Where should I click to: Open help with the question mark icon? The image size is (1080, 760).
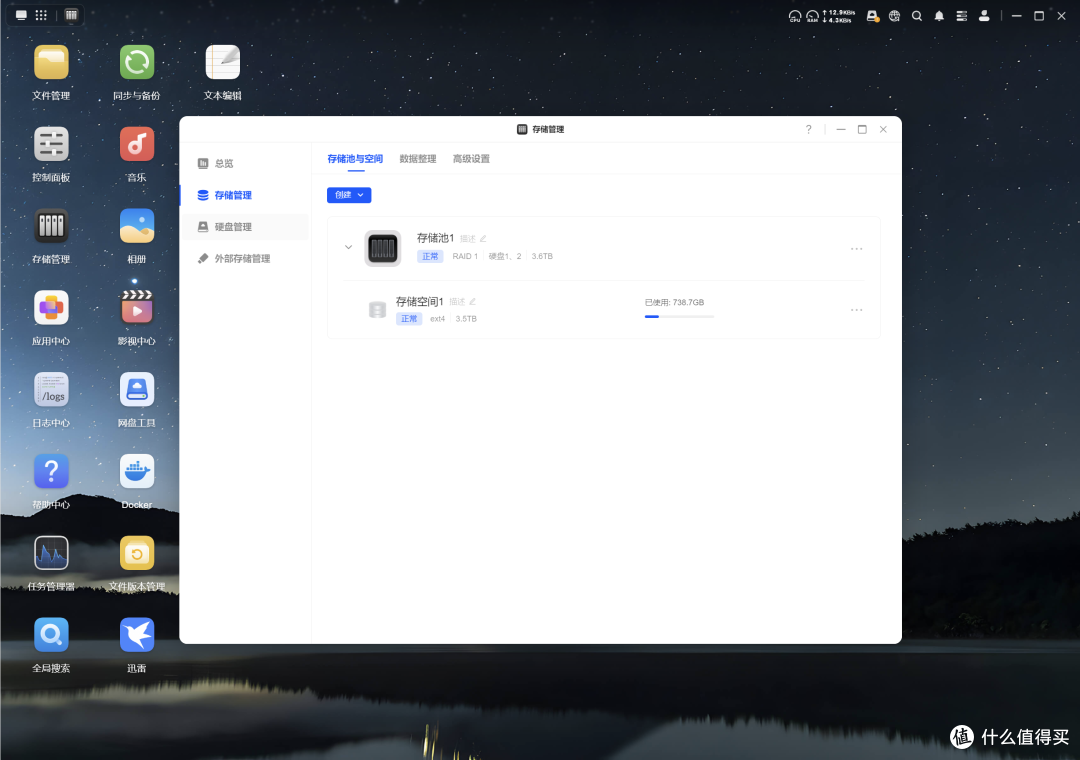(809, 130)
